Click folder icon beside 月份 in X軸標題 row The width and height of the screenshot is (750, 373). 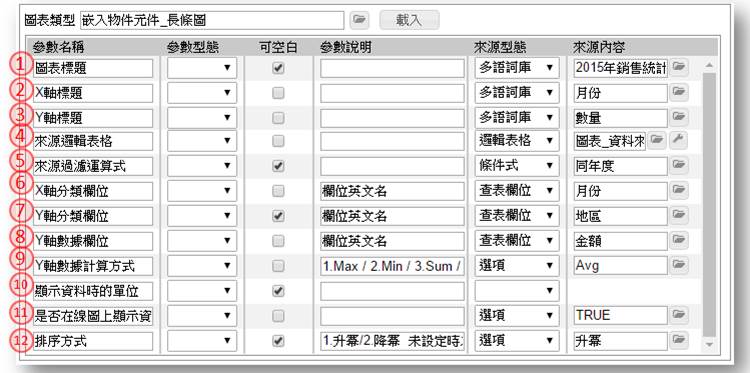(x=678, y=93)
